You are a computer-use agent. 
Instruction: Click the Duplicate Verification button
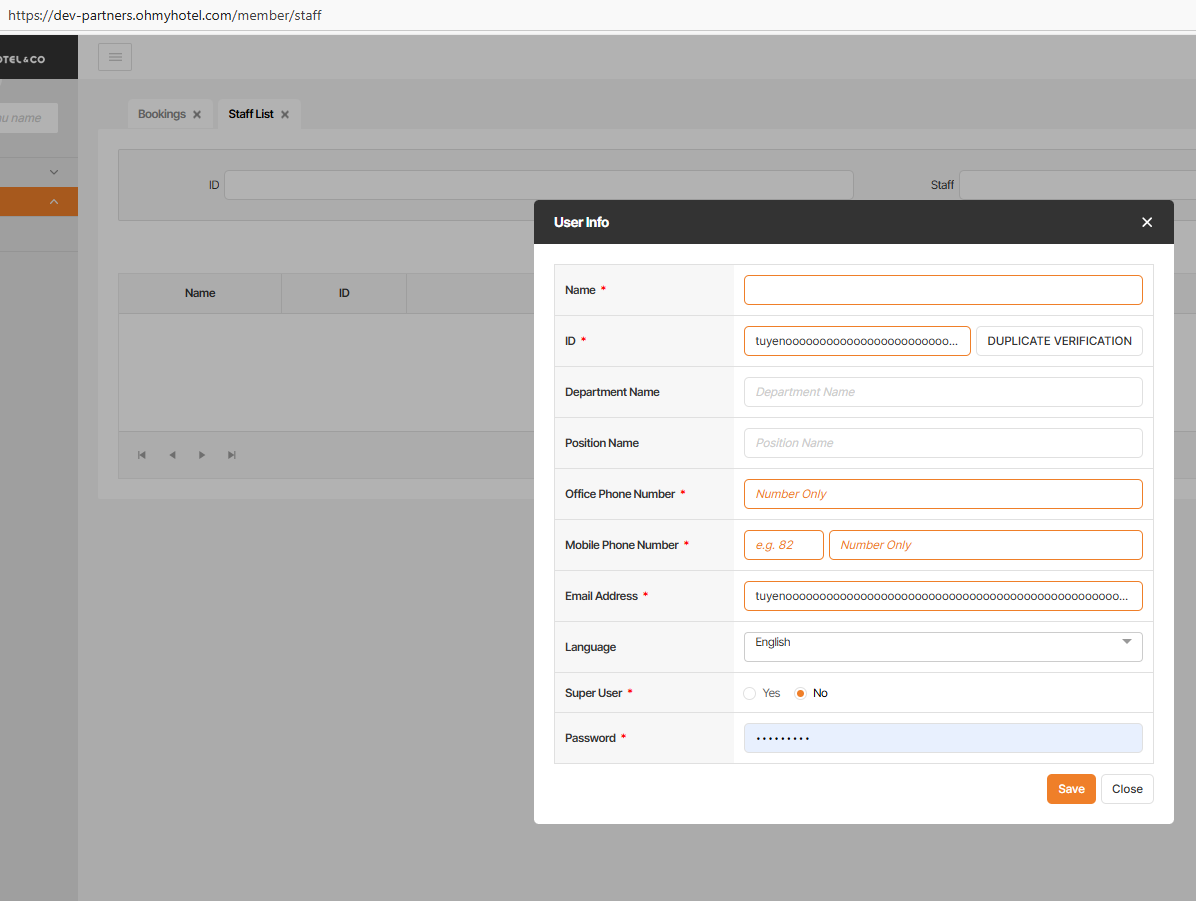click(x=1059, y=341)
